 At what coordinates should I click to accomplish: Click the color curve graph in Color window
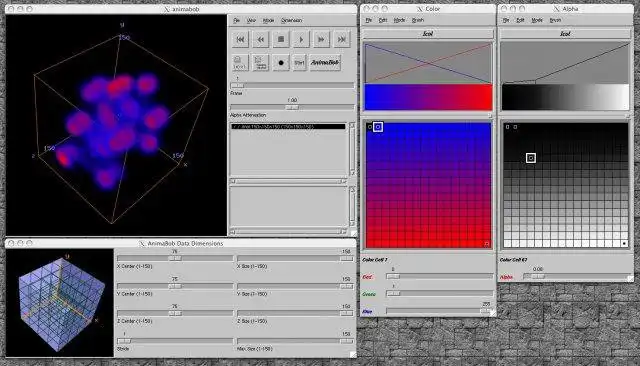pyautogui.click(x=428, y=63)
